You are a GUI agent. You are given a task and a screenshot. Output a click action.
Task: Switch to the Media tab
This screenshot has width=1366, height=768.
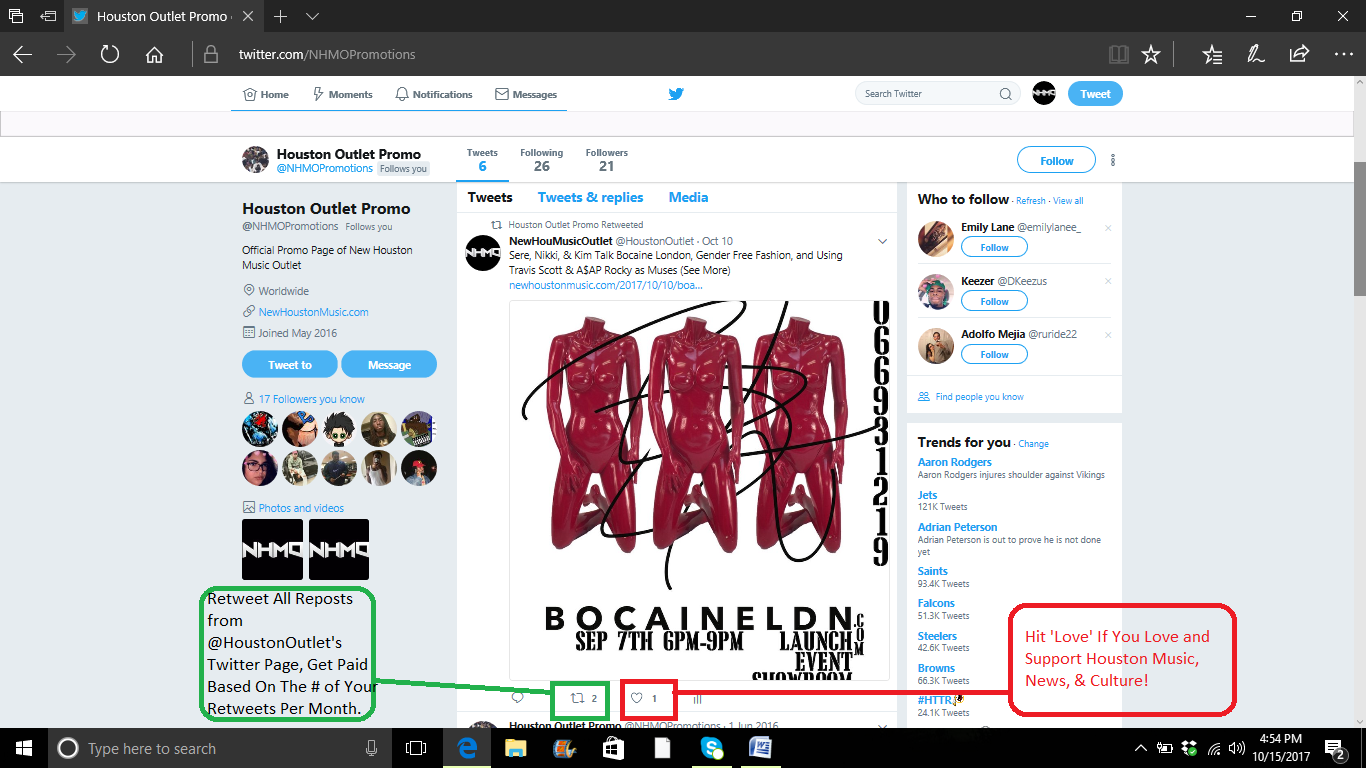pyautogui.click(x=688, y=197)
